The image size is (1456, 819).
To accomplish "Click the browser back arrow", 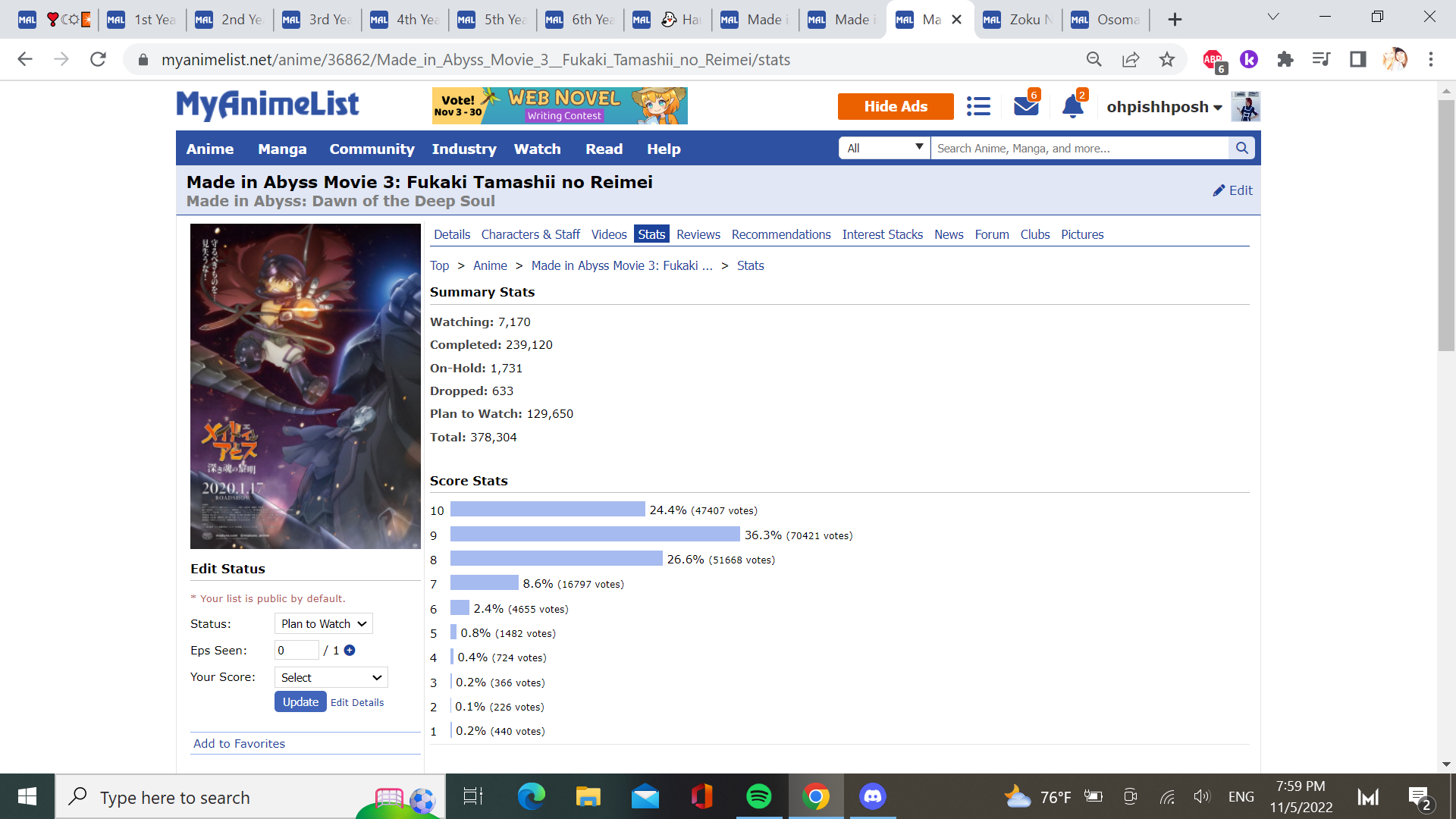I will click(25, 59).
